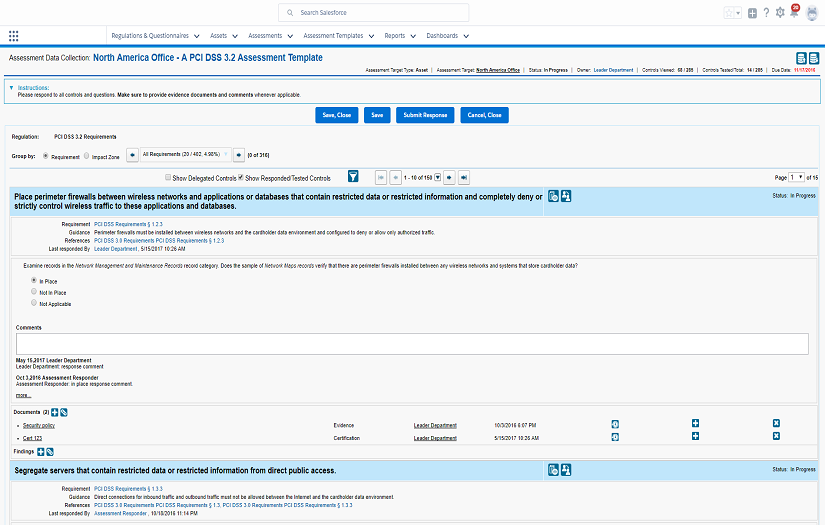Image resolution: width=825 pixels, height=525 pixels.
Task: Click the Save, Close button
Action: coord(337,115)
